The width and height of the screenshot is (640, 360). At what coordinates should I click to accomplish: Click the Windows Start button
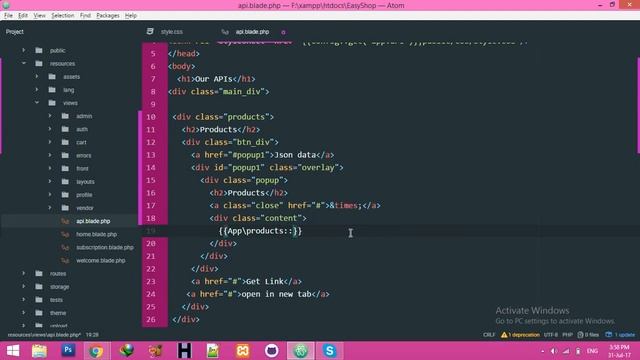13,351
